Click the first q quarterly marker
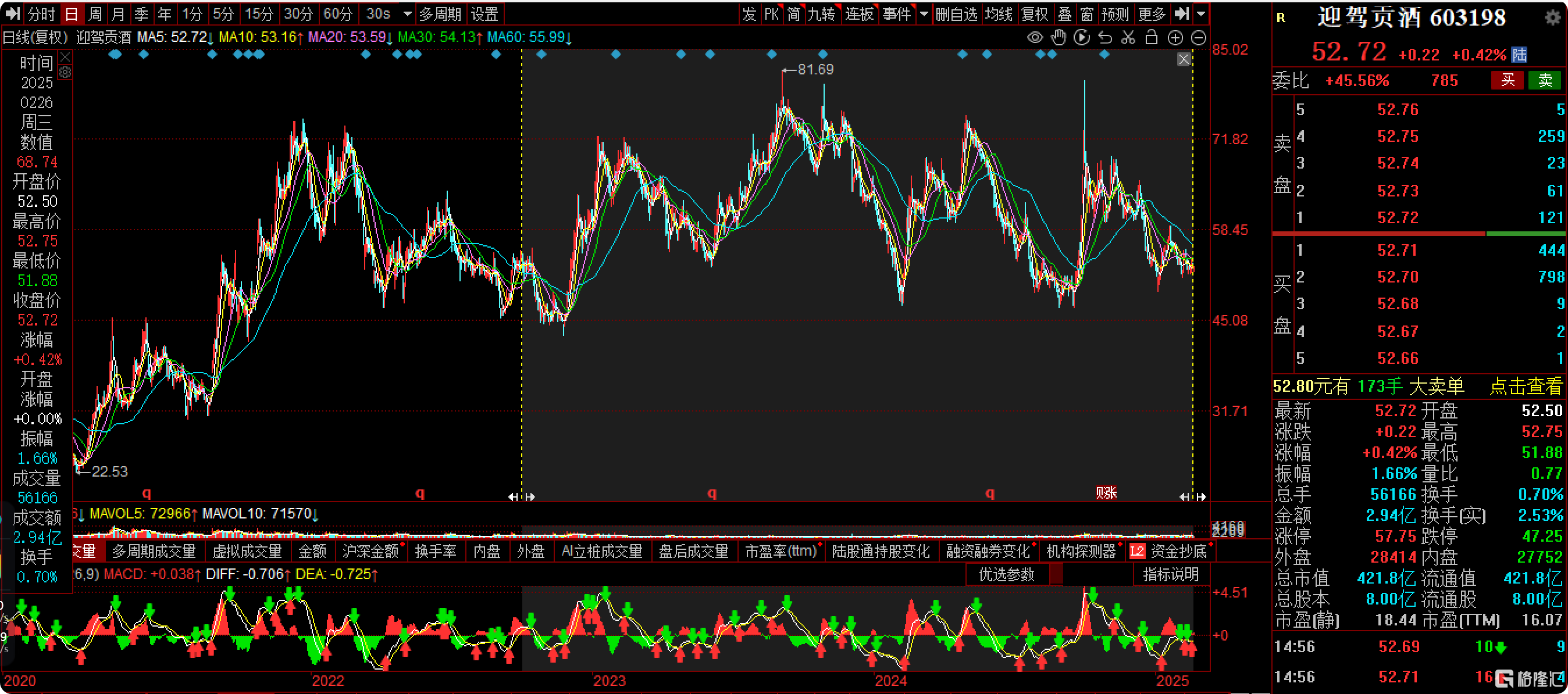1568x694 pixels. click(147, 493)
